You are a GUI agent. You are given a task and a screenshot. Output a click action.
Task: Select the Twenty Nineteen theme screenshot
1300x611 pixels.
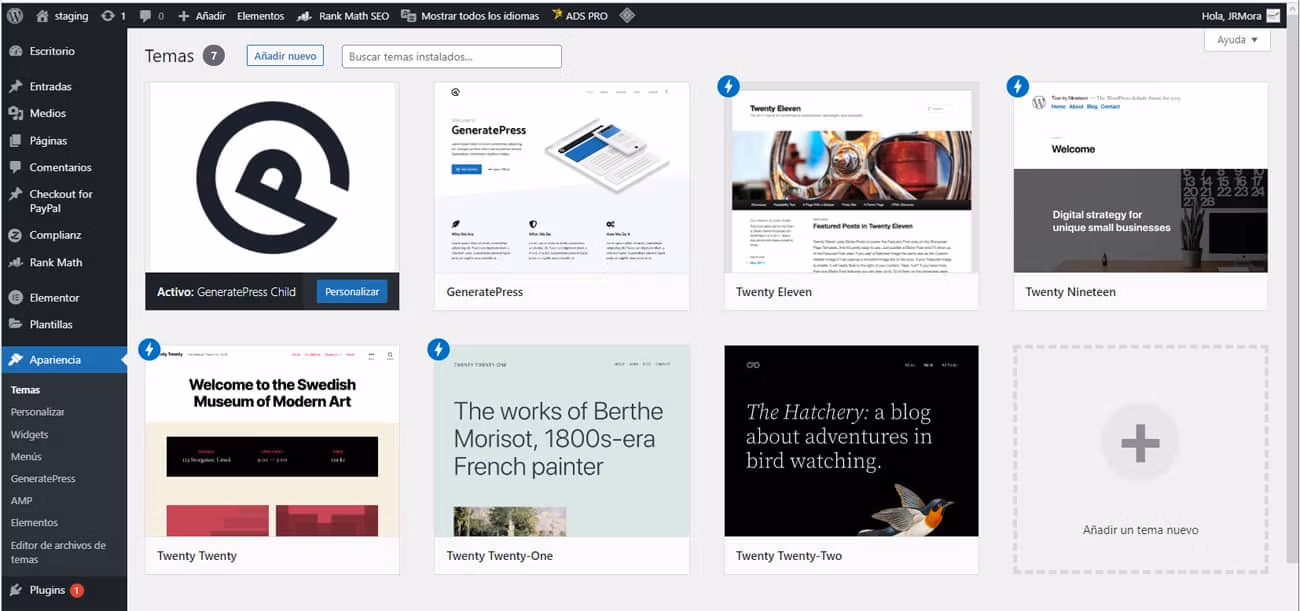(x=1140, y=178)
